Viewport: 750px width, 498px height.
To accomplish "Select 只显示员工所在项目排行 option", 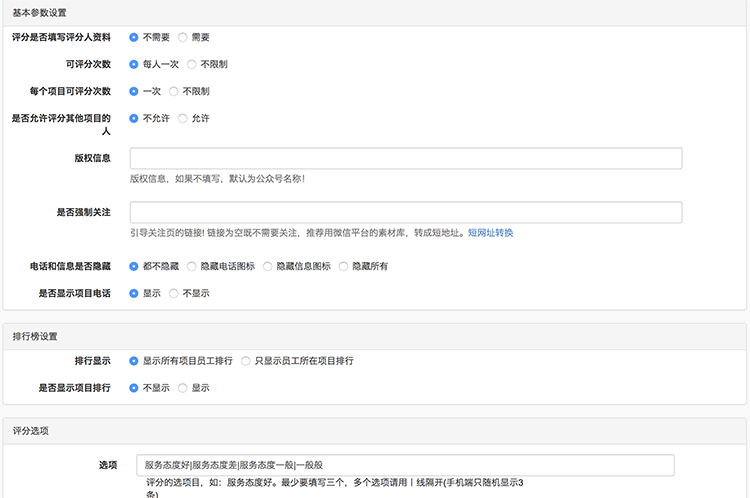I will [245, 361].
